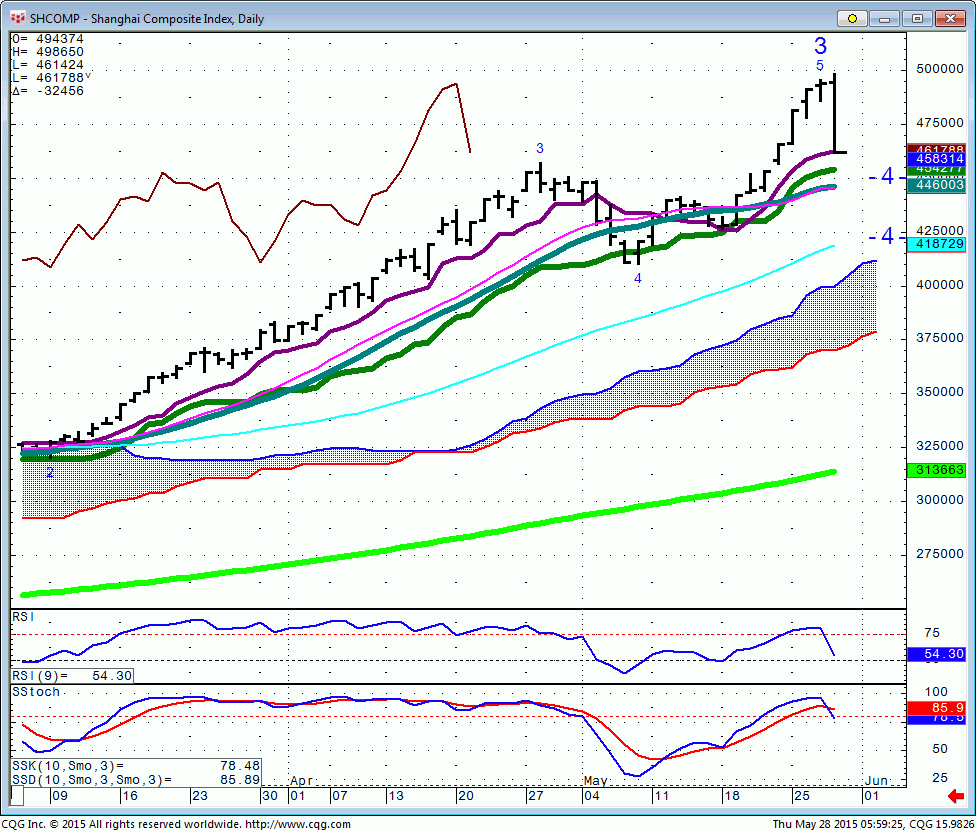Click the 25 date on time axis
The height and width of the screenshot is (832, 976).
tap(802, 796)
